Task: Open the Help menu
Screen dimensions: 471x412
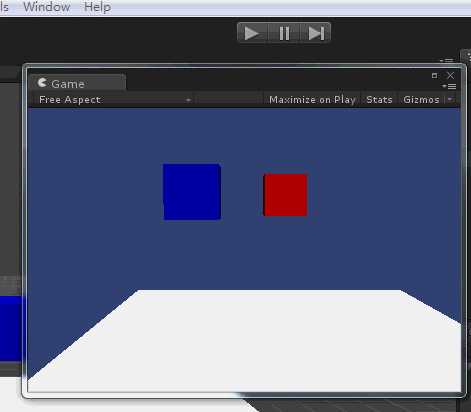Action: (97, 7)
